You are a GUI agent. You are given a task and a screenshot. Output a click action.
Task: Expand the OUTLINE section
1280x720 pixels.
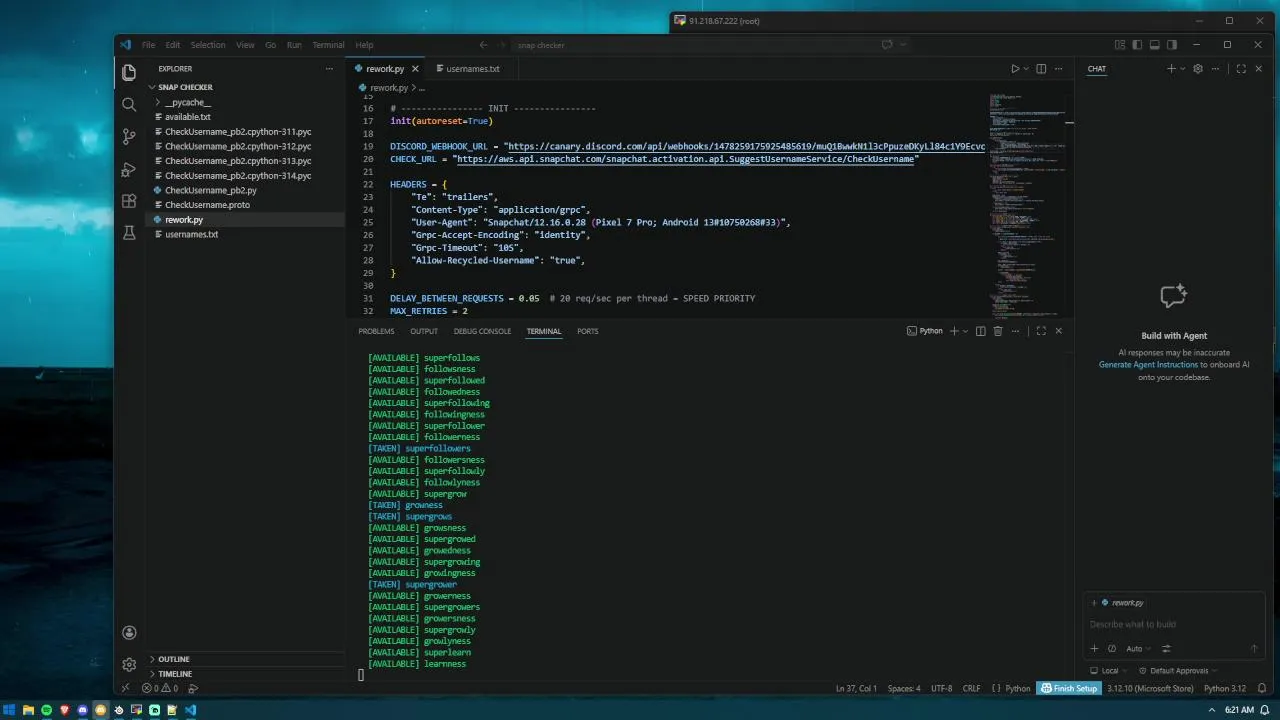click(173, 659)
